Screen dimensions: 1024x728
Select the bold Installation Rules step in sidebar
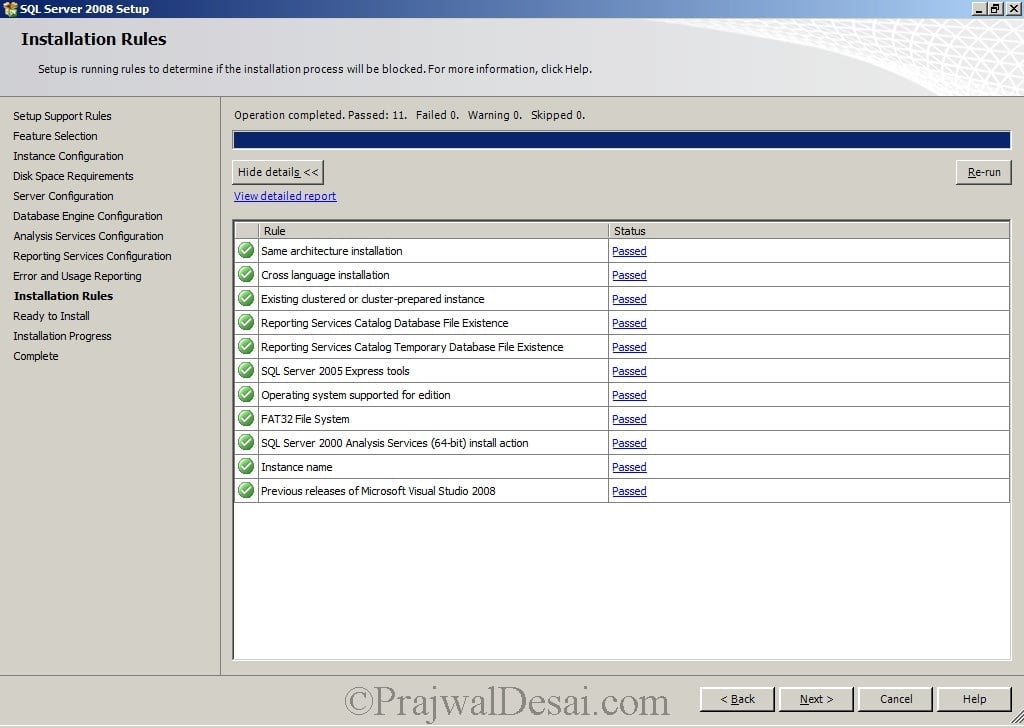[63, 296]
